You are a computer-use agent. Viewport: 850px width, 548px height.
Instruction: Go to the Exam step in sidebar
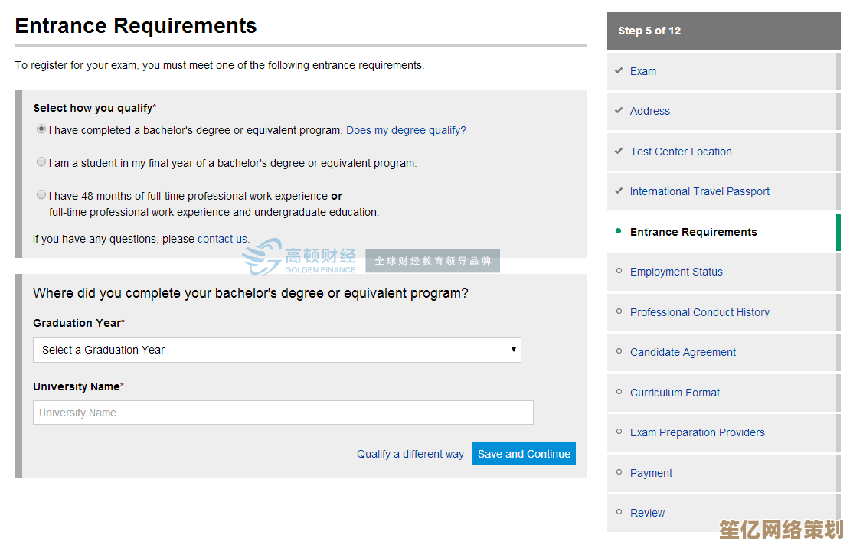[x=643, y=71]
